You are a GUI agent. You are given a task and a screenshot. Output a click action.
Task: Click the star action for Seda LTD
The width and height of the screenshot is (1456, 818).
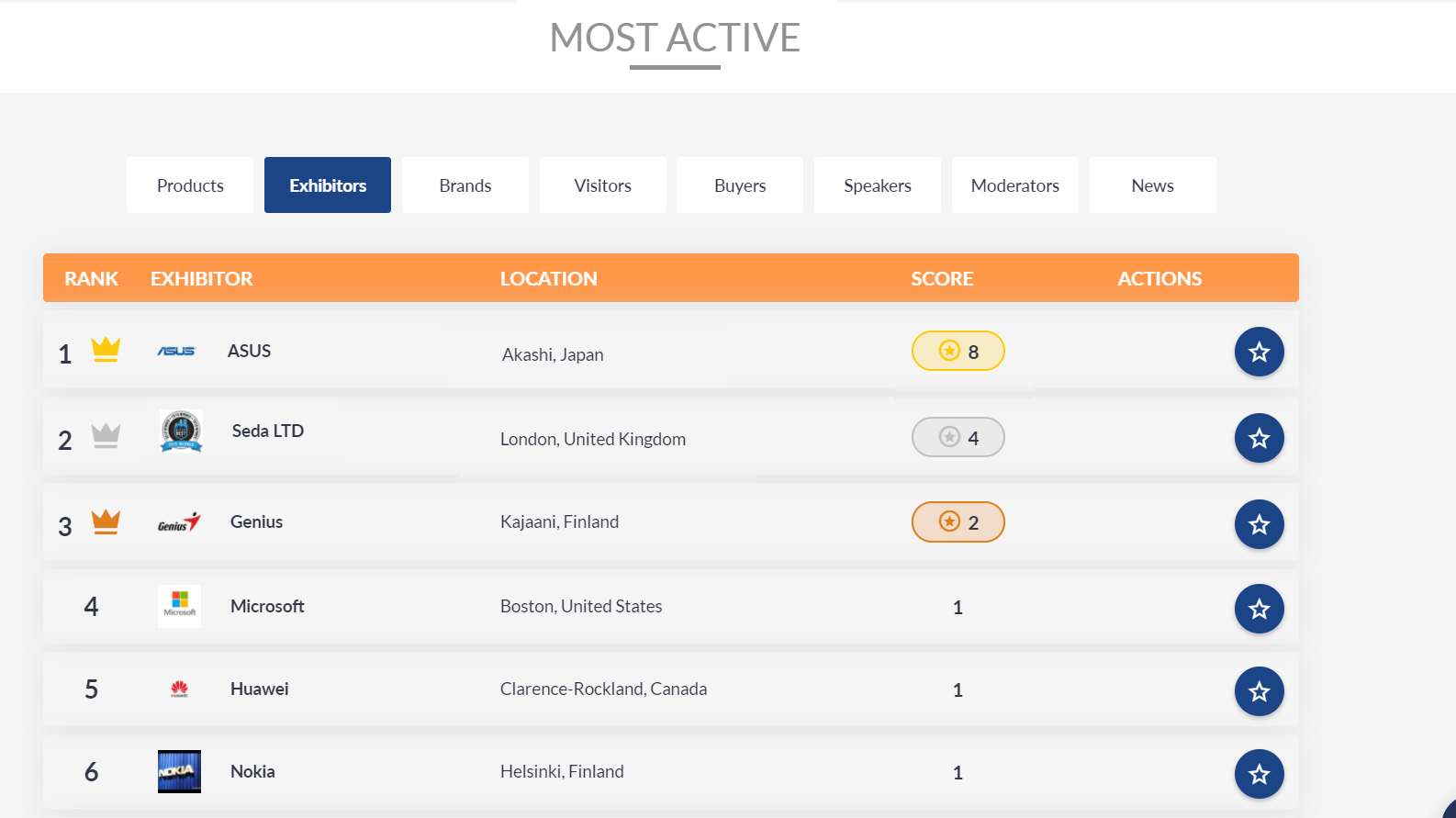click(1259, 438)
